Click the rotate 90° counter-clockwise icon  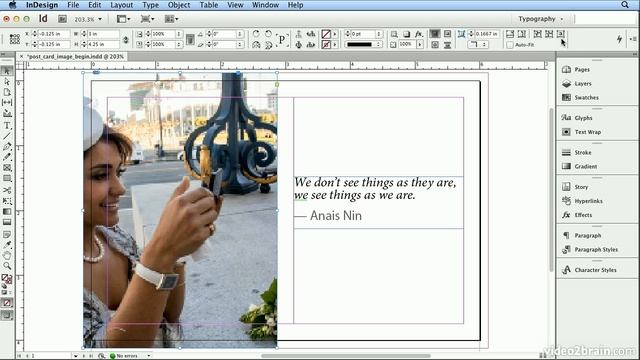268,34
